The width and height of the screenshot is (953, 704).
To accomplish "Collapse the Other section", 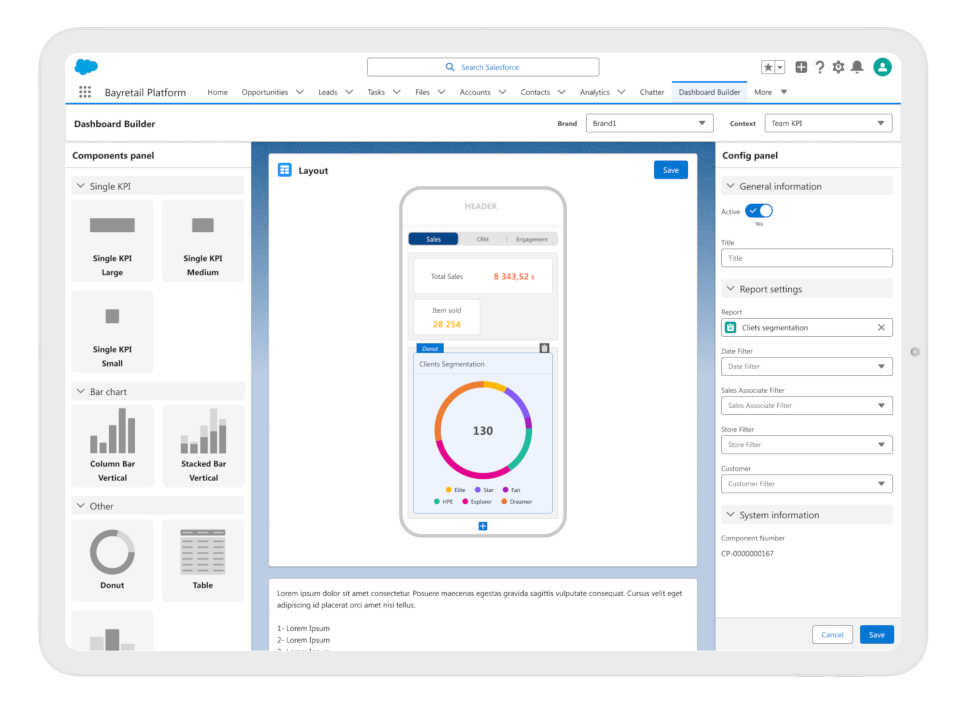I will point(81,506).
